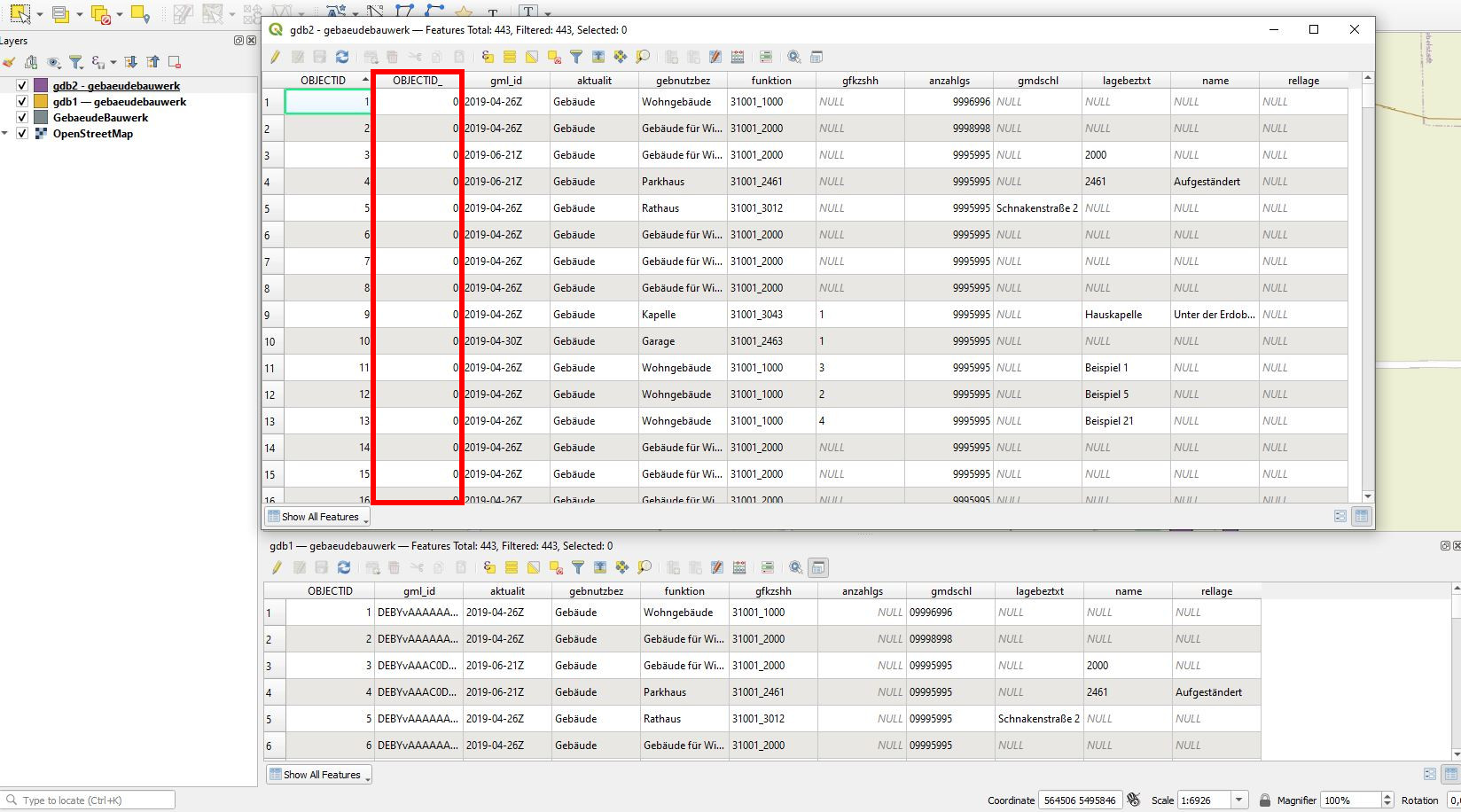Open conditional formatting for the table
Image resolution: width=1461 pixels, height=812 pixels.
tap(764, 57)
